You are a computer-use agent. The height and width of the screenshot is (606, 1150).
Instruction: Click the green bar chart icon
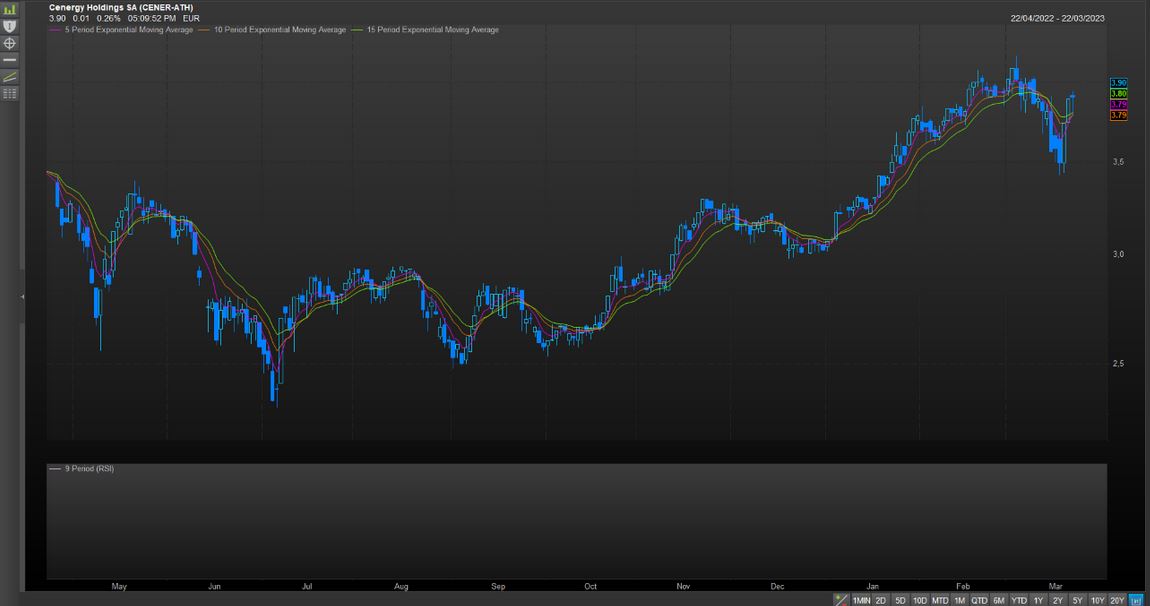coord(10,9)
